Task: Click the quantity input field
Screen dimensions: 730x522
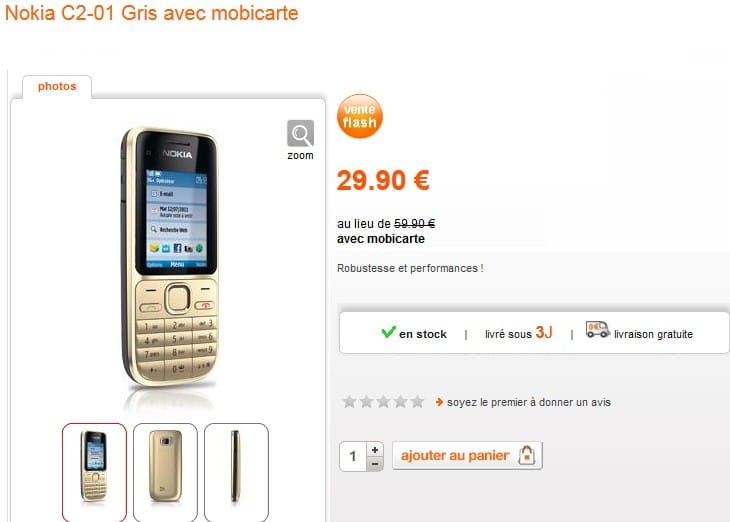Action: coord(353,456)
